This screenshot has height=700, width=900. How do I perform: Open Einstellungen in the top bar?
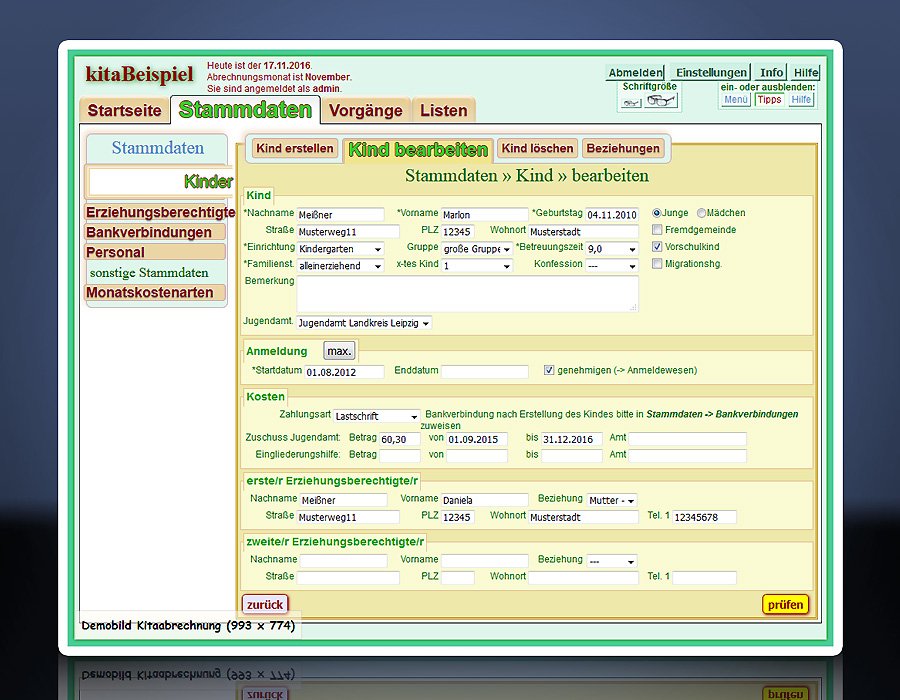tap(711, 72)
